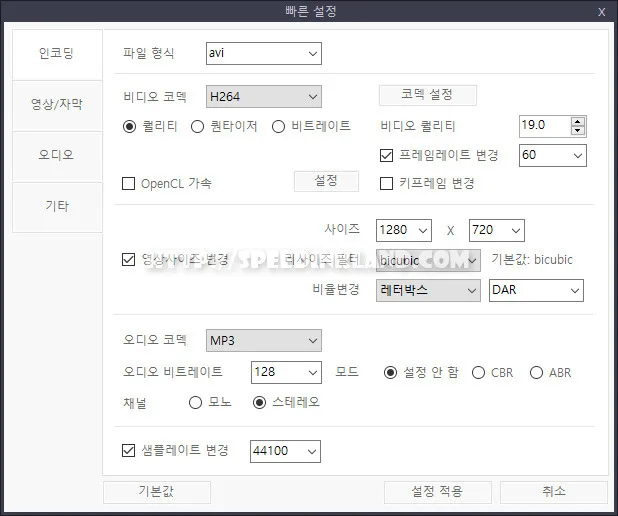
Task: Switch to the 인코딩 tab
Action: point(57,54)
